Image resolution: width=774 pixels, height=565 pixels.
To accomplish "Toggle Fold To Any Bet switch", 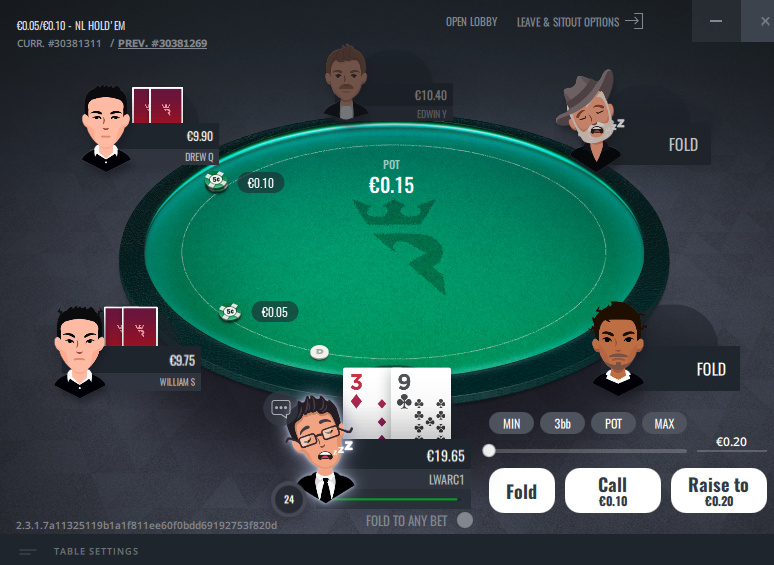I will tap(464, 520).
